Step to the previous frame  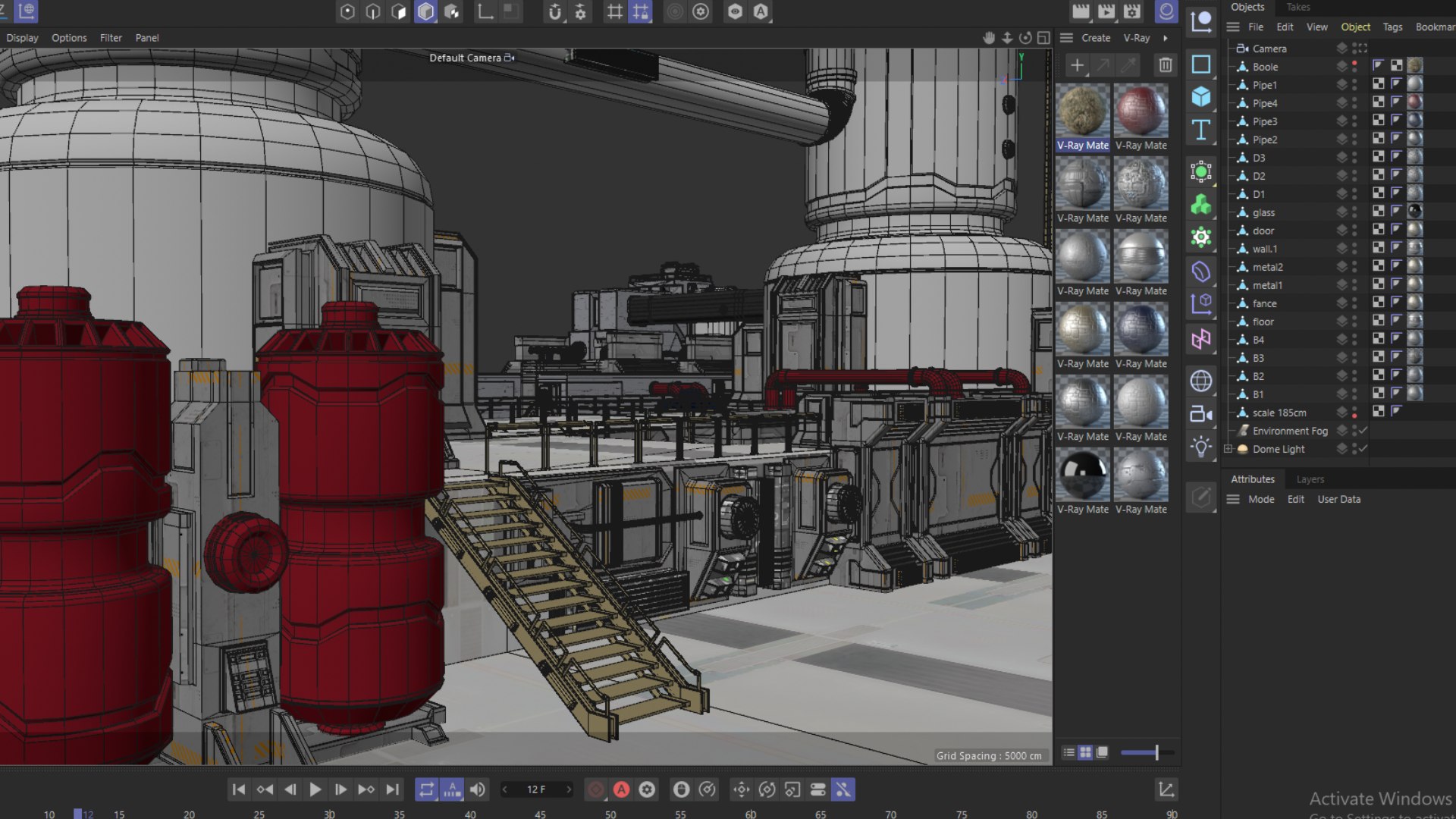(290, 789)
